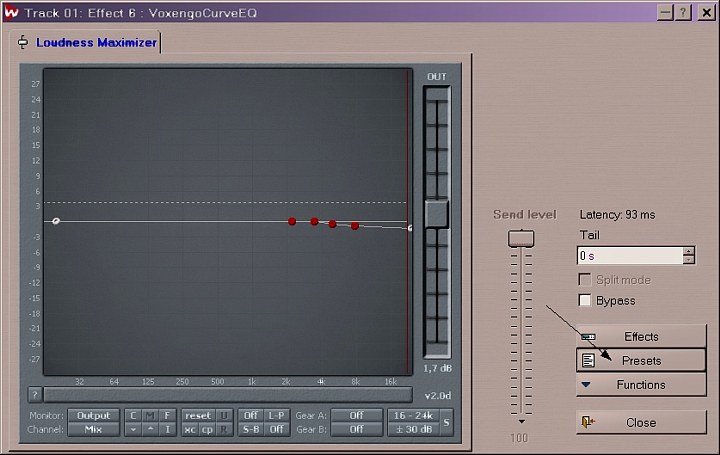Viewport: 720px width, 455px height.
Task: Click the OUT gain fader handle
Action: coord(437,213)
